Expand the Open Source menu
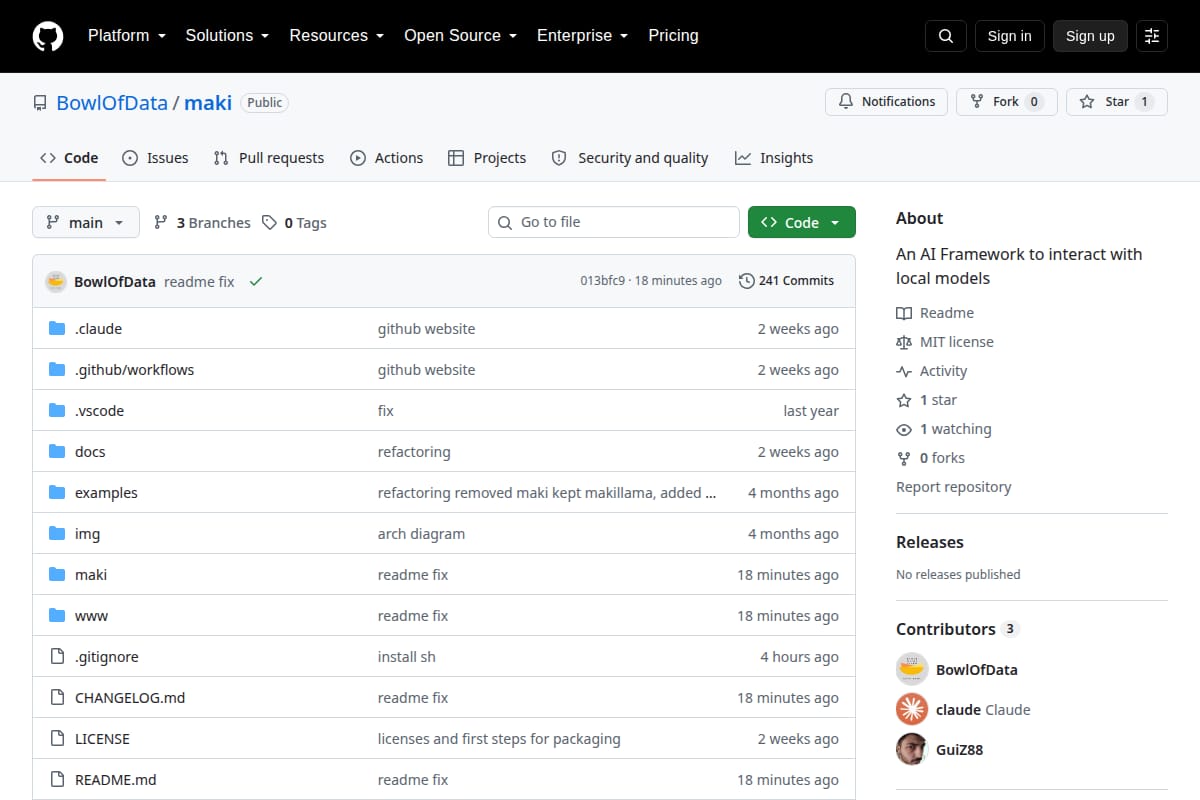Image resolution: width=1200 pixels, height=800 pixels. [460, 36]
